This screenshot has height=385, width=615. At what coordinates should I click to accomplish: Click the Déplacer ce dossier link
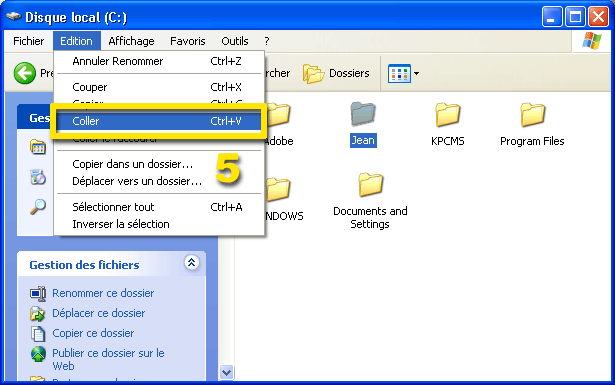(x=99, y=313)
